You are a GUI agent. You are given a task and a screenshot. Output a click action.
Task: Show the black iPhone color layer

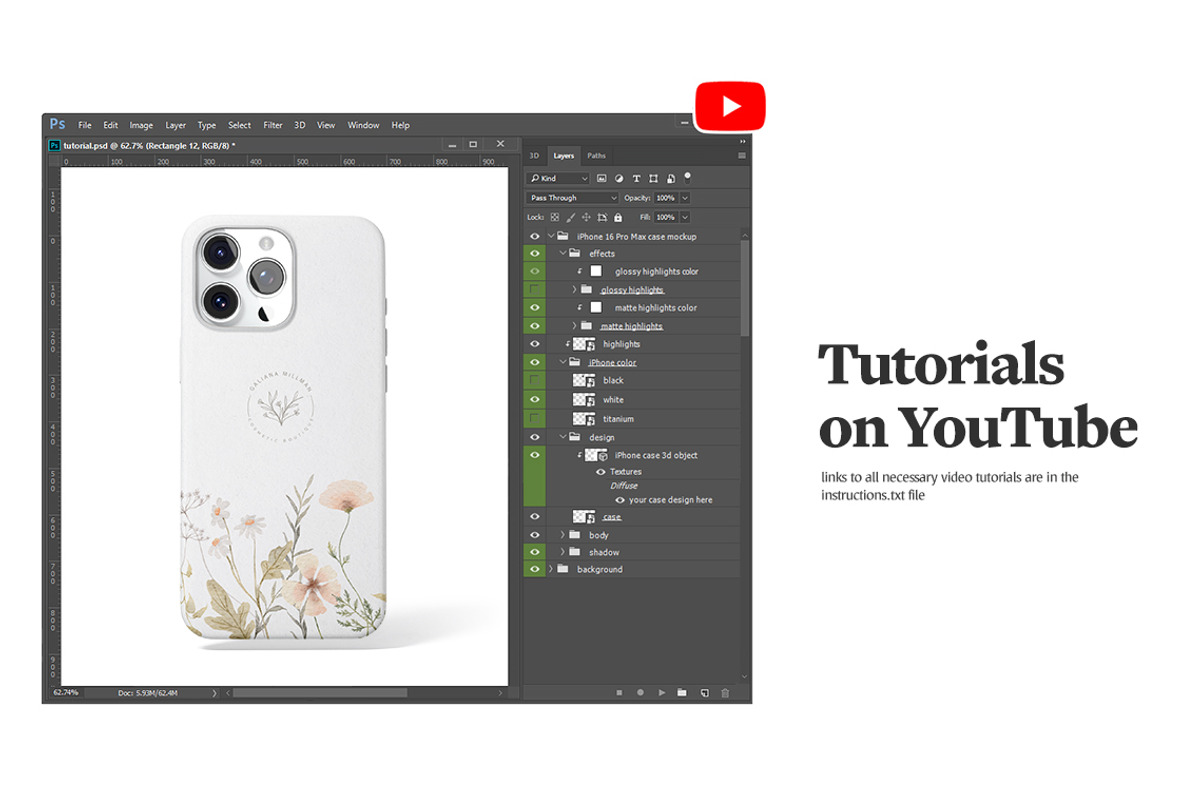click(535, 381)
